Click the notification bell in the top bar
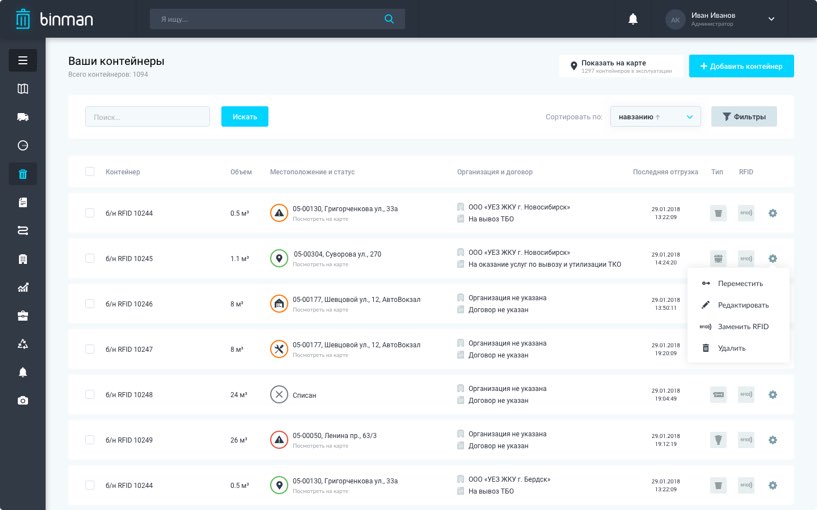Image resolution: width=817 pixels, height=510 pixels. (x=632, y=19)
